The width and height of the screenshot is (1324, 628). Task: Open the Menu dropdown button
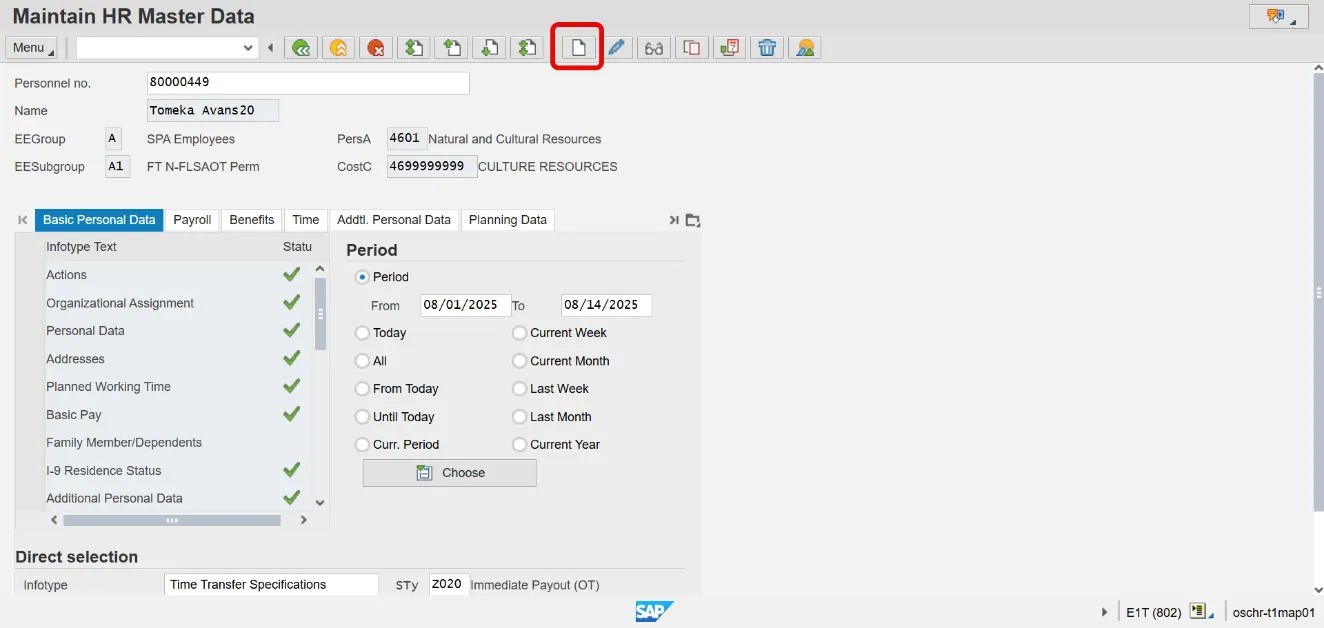click(32, 47)
